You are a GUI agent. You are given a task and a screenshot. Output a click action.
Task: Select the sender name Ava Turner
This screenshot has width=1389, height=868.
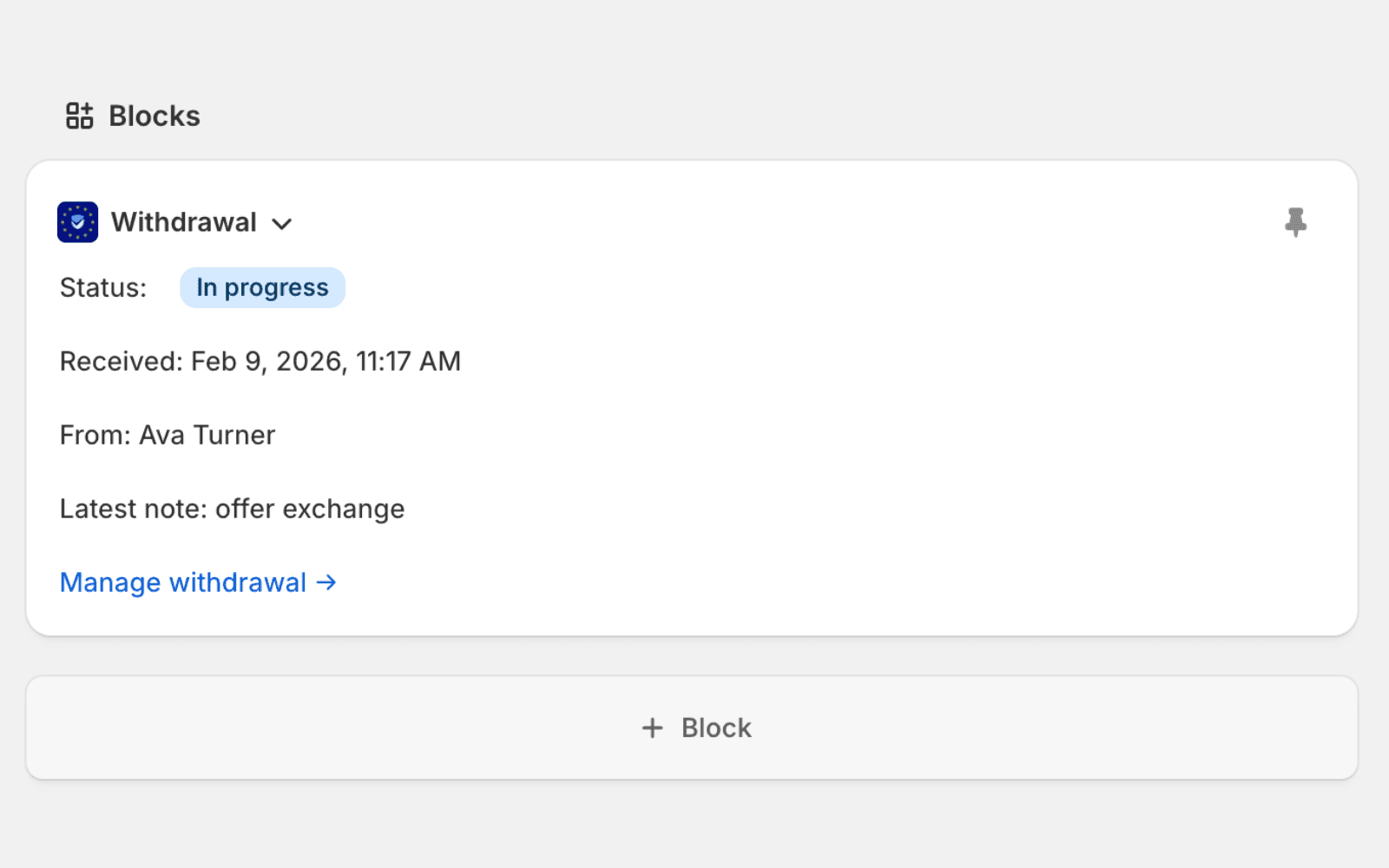(x=207, y=435)
